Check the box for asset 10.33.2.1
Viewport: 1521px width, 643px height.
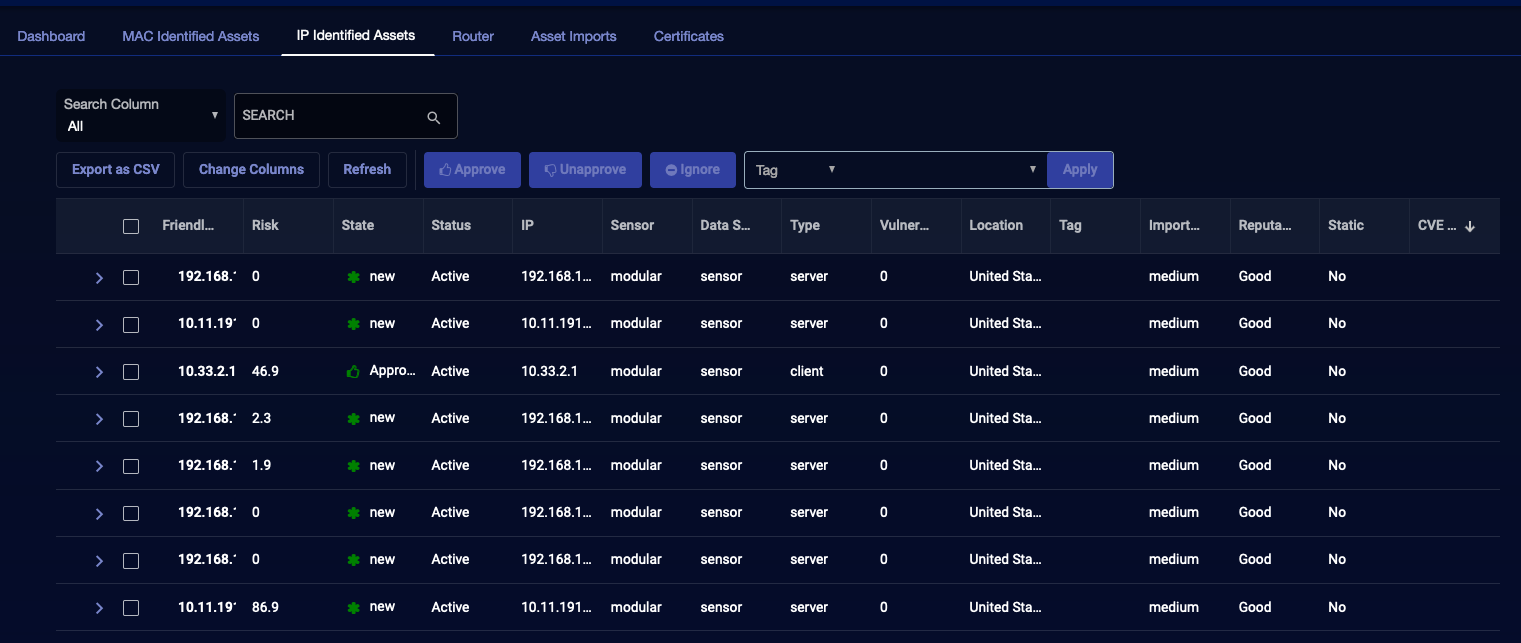coord(131,372)
